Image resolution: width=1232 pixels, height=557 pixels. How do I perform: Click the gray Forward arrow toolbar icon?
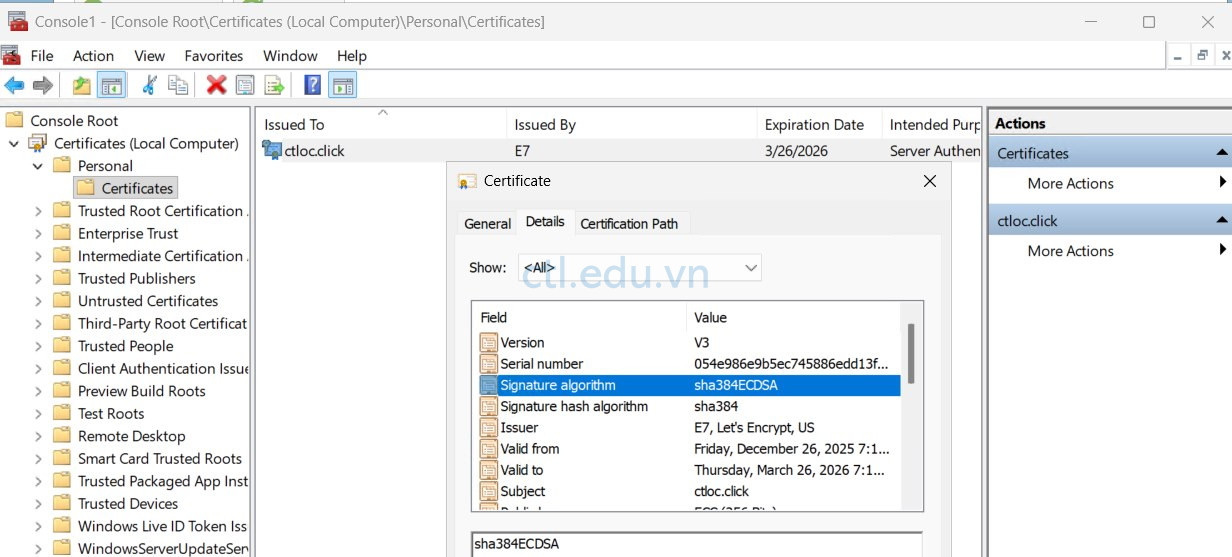pyautogui.click(x=43, y=85)
